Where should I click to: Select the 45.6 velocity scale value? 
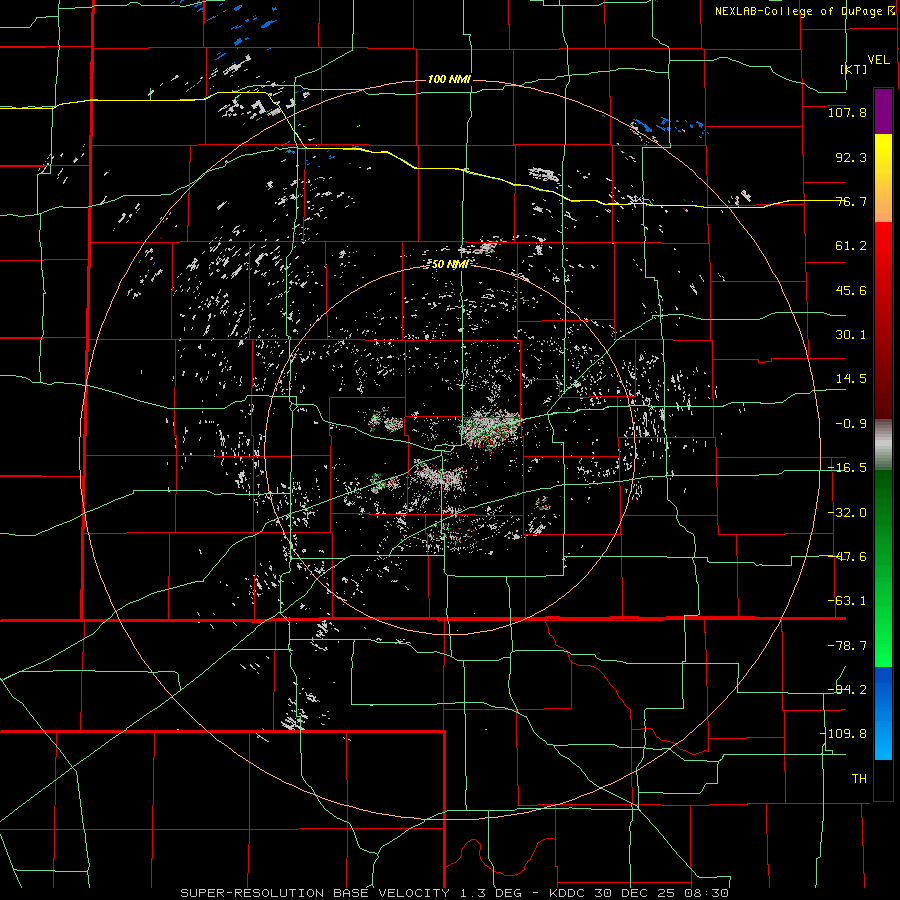(x=851, y=290)
